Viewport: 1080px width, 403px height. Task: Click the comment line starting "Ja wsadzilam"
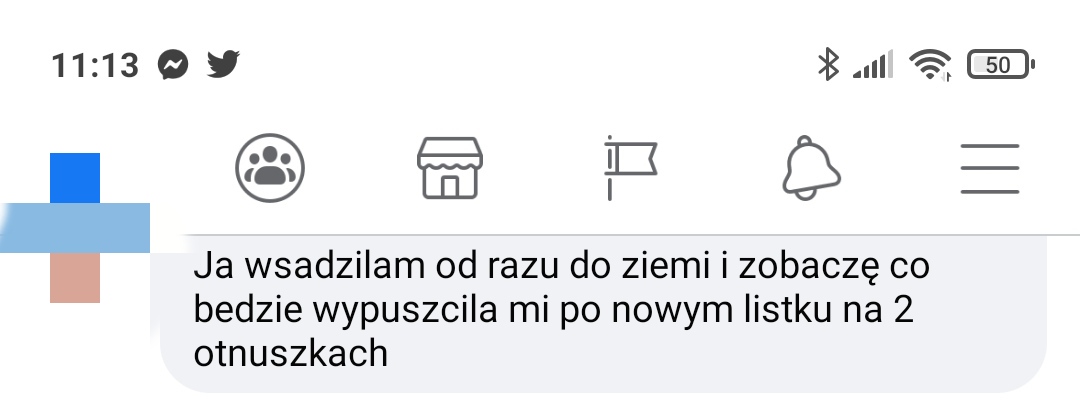561,268
